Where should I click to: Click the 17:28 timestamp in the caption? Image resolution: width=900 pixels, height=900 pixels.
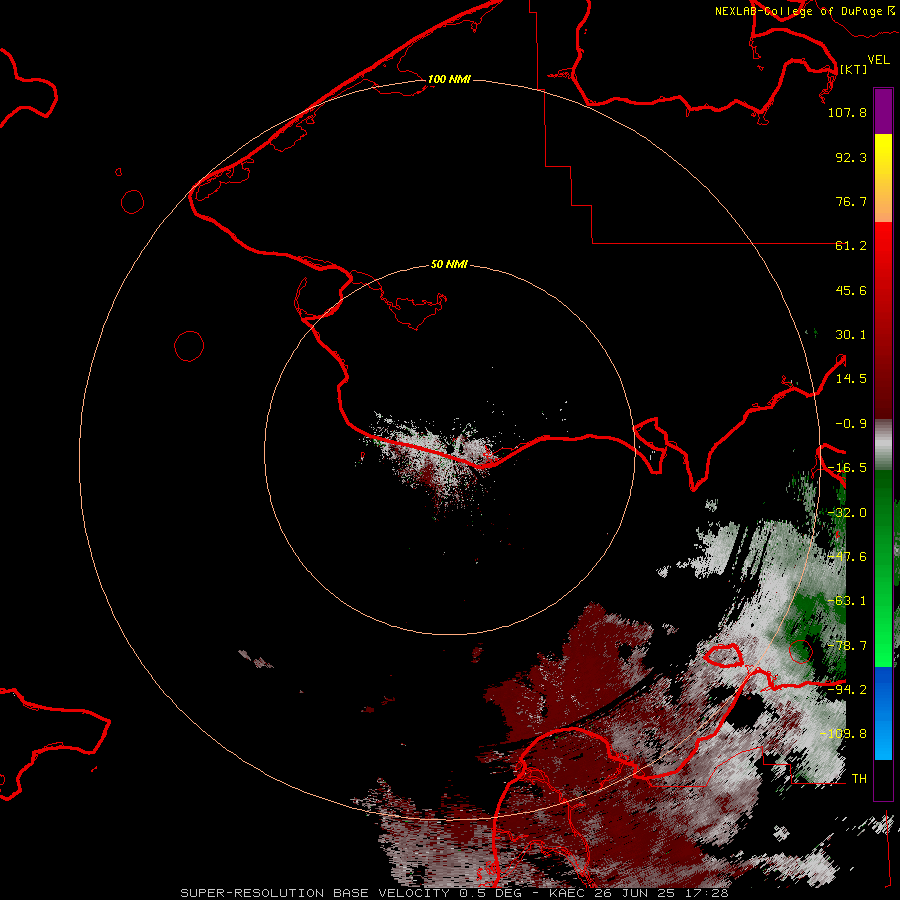pyautogui.click(x=708, y=893)
